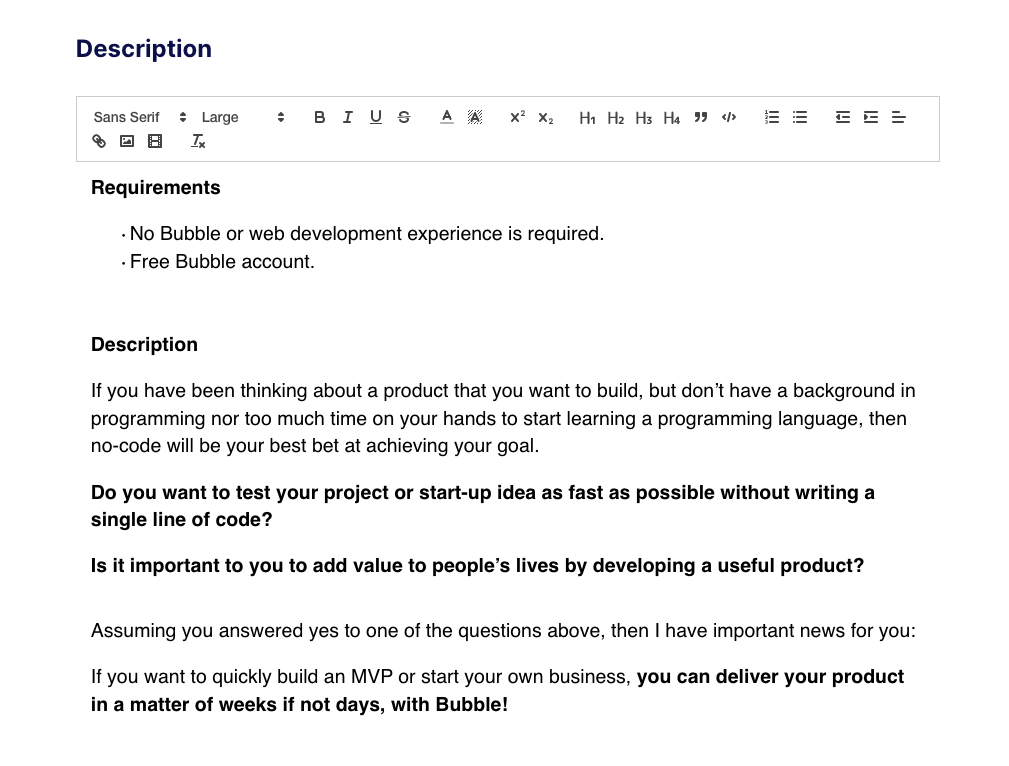Click the 'Free Bubble account.' bullet
This screenshot has width=1009, height=766.
coord(222,262)
